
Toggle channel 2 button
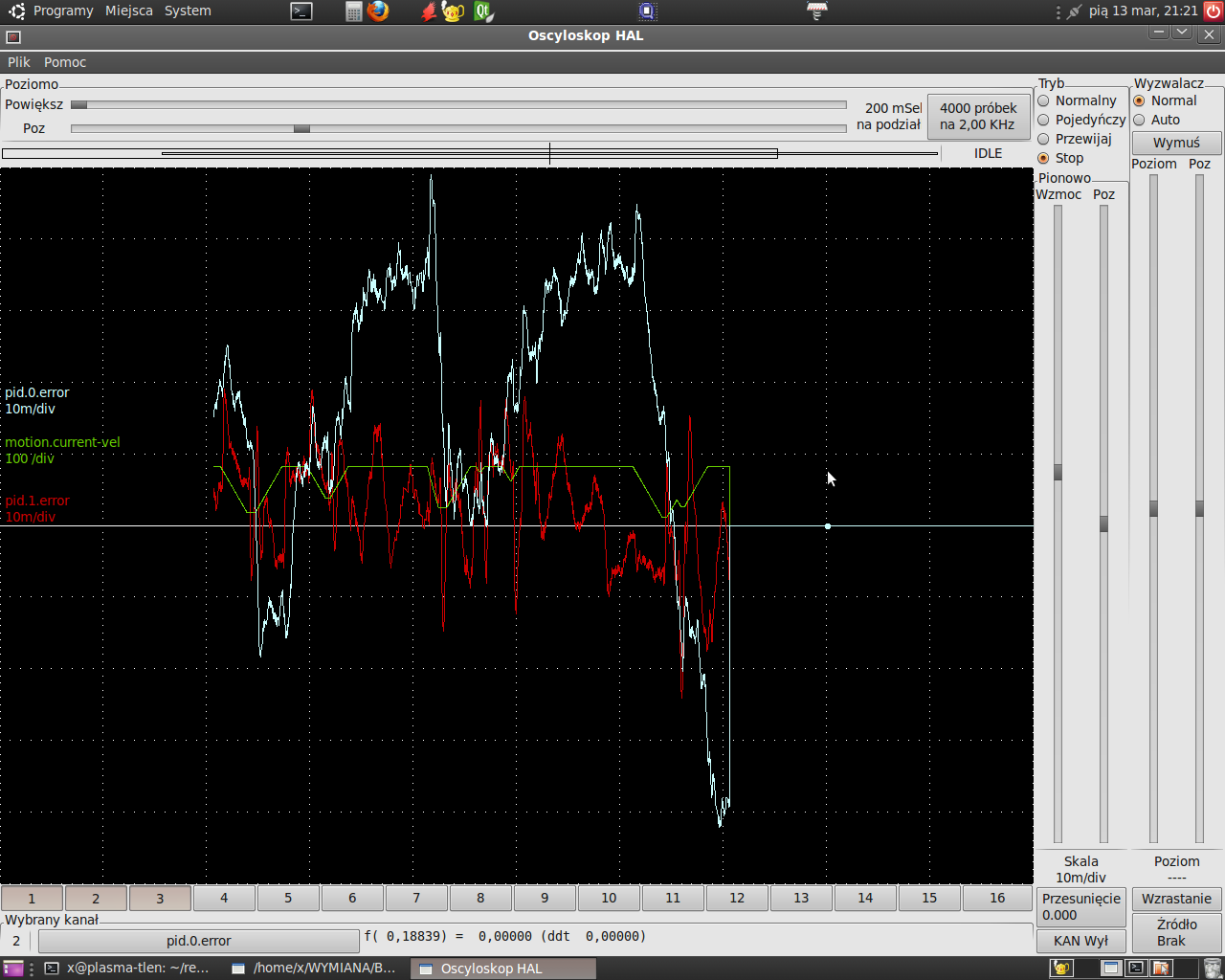(96, 898)
